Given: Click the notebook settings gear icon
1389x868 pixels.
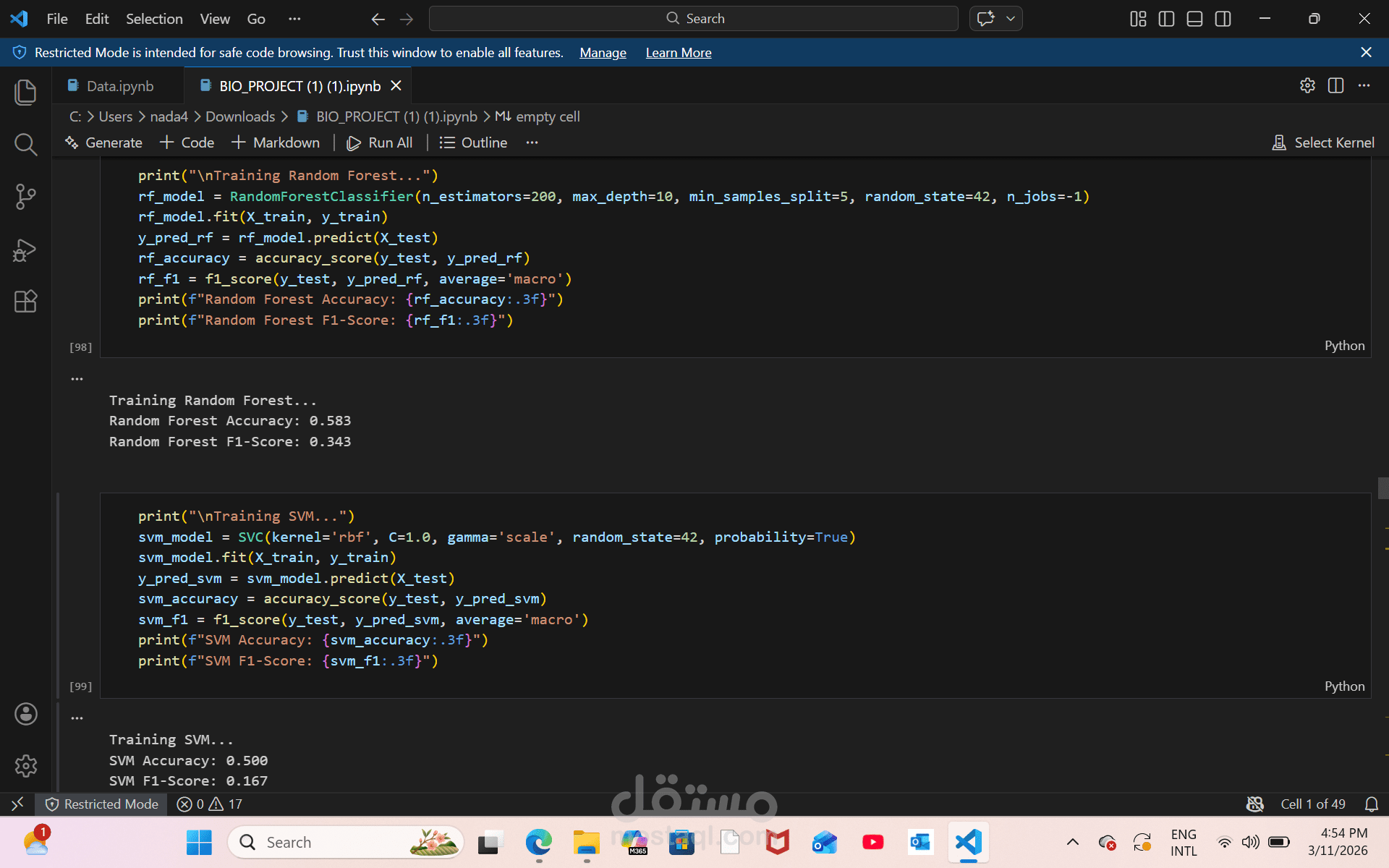Looking at the screenshot, I should (1307, 85).
